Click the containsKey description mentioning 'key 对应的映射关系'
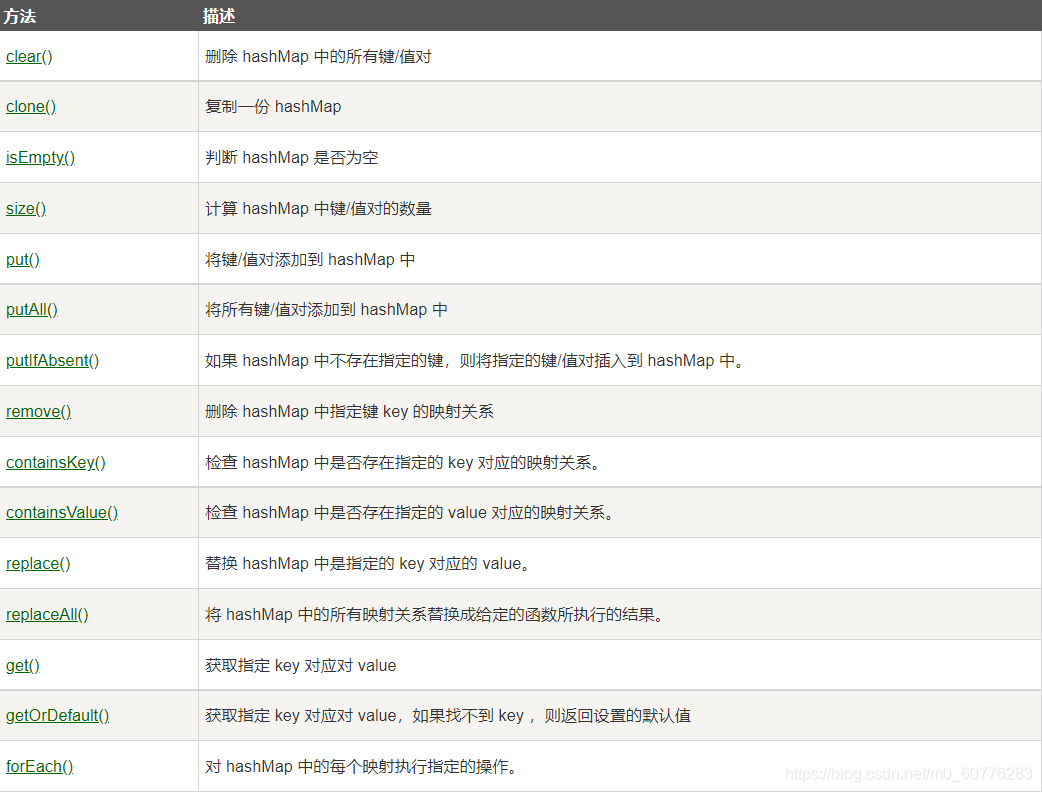 403,462
